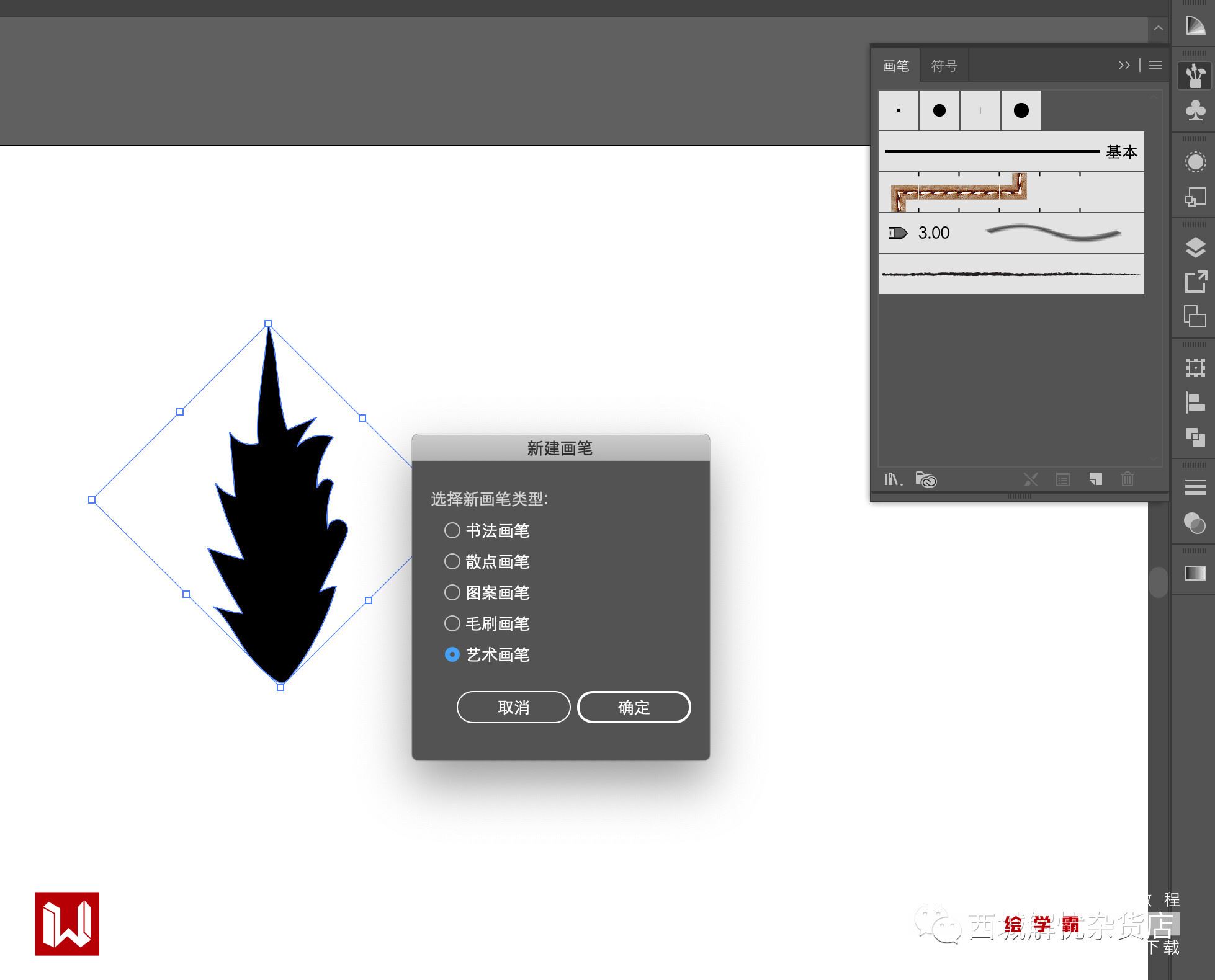This screenshot has width=1215, height=980.
Task: Open the Gradient panel icon
Action: (x=1195, y=573)
